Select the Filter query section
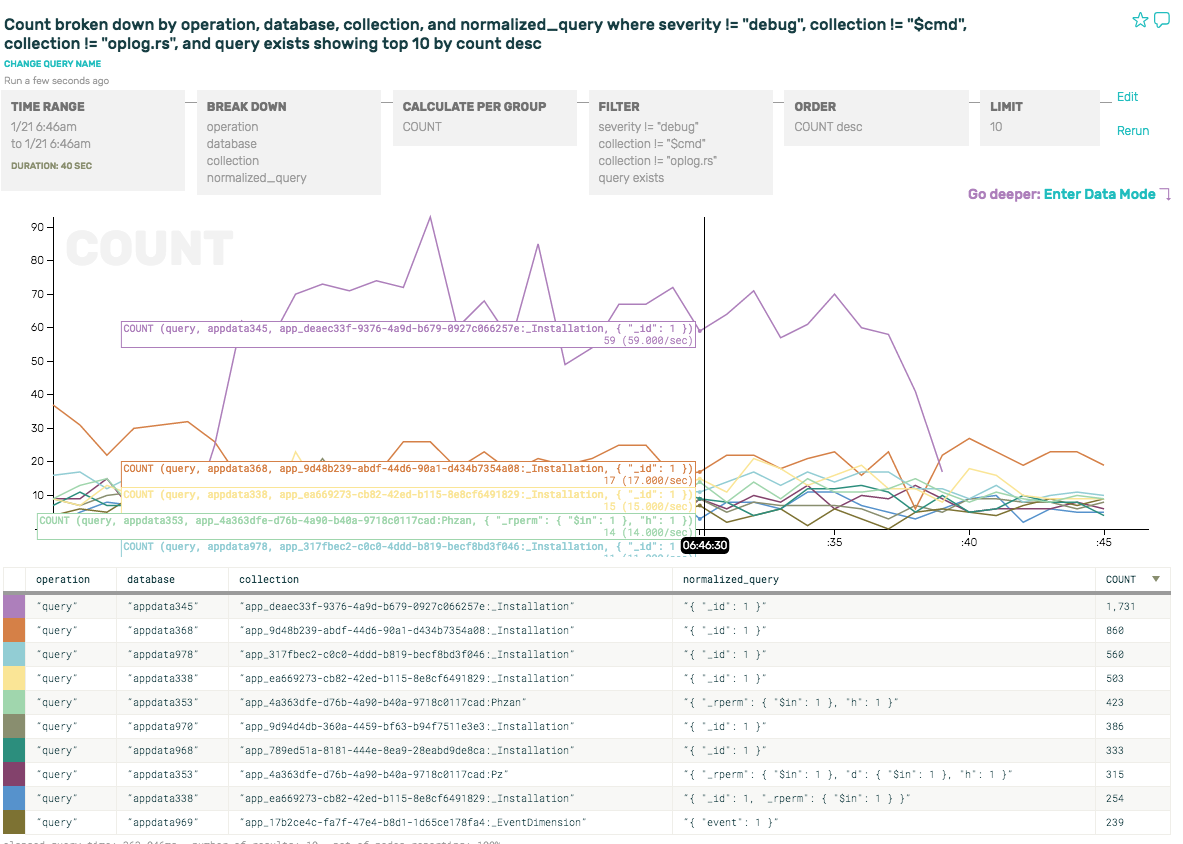 click(x=681, y=142)
